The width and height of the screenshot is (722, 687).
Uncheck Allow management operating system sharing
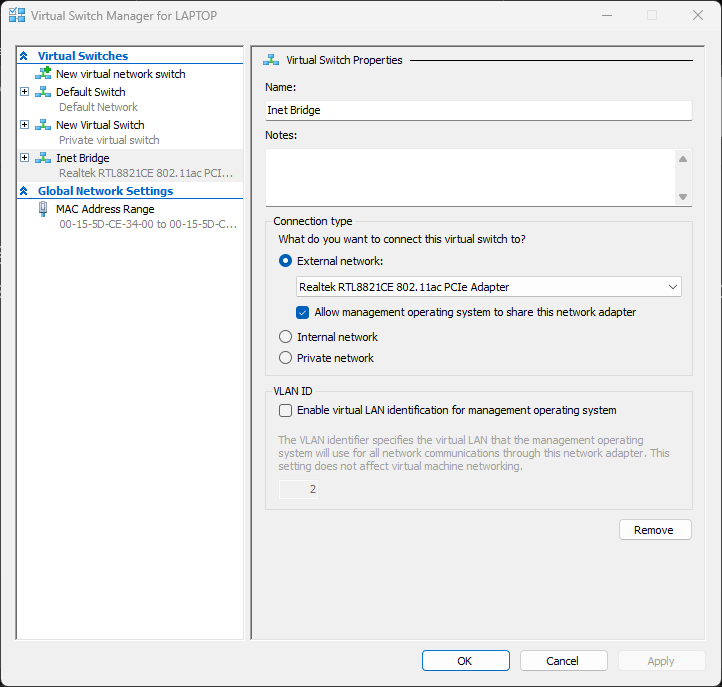click(304, 312)
